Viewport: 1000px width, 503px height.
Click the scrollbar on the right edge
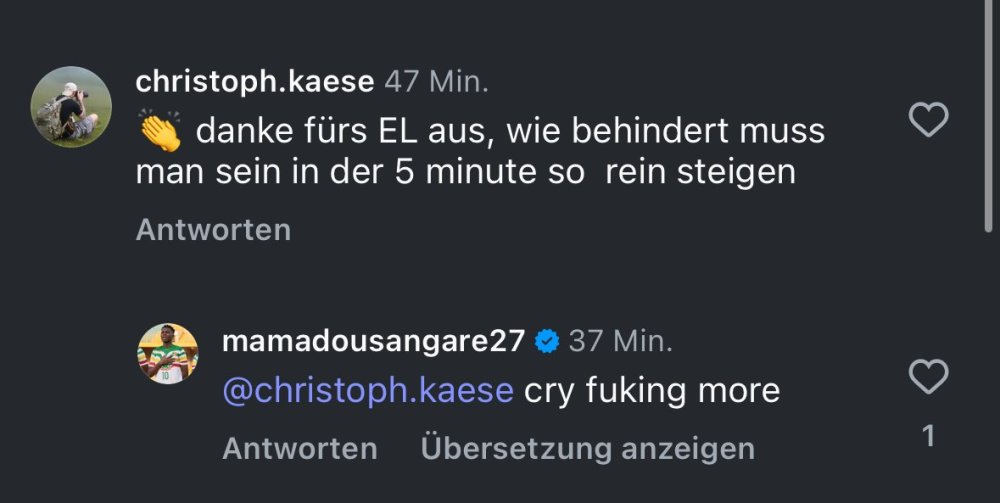click(x=988, y=120)
